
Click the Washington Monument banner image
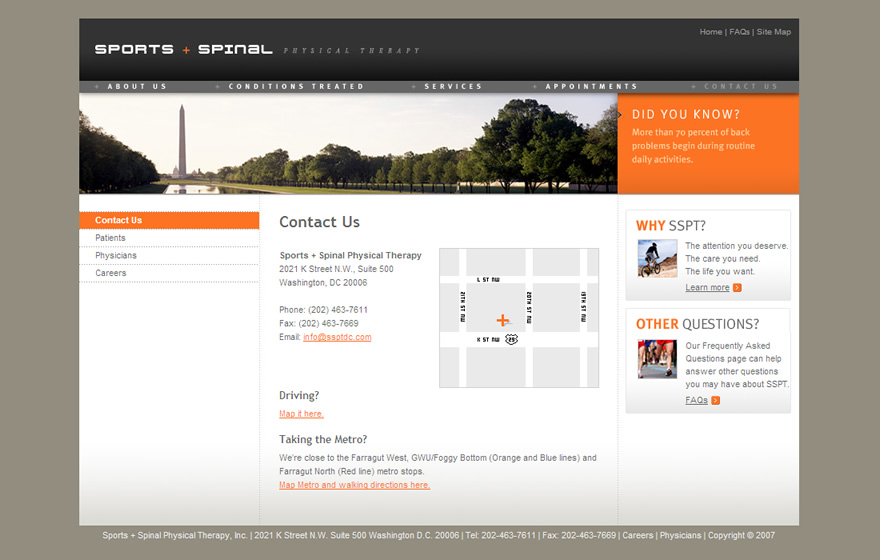(x=348, y=143)
